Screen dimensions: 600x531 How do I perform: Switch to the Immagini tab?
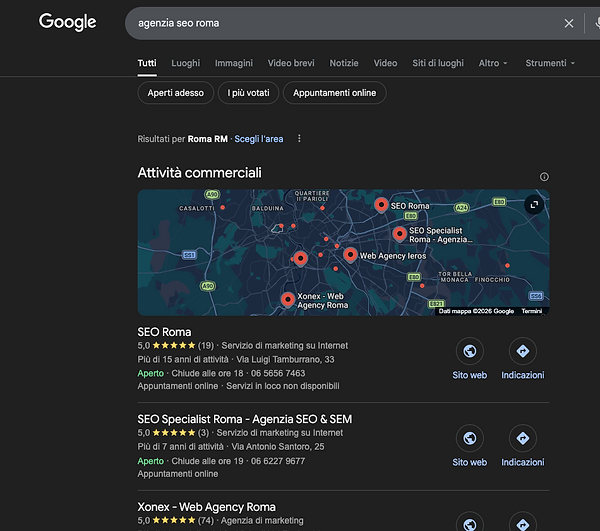(x=234, y=63)
